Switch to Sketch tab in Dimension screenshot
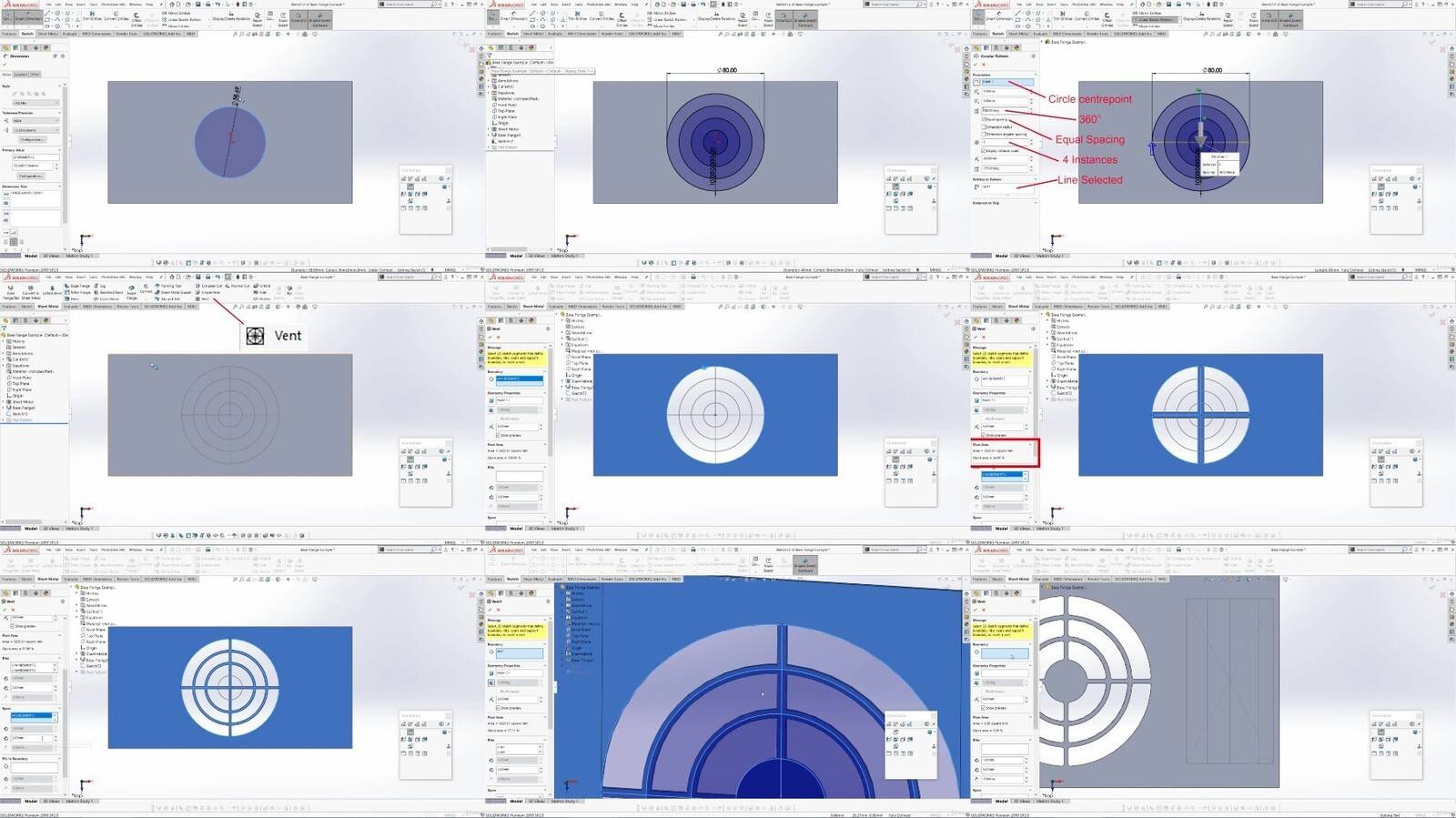 [27, 34]
